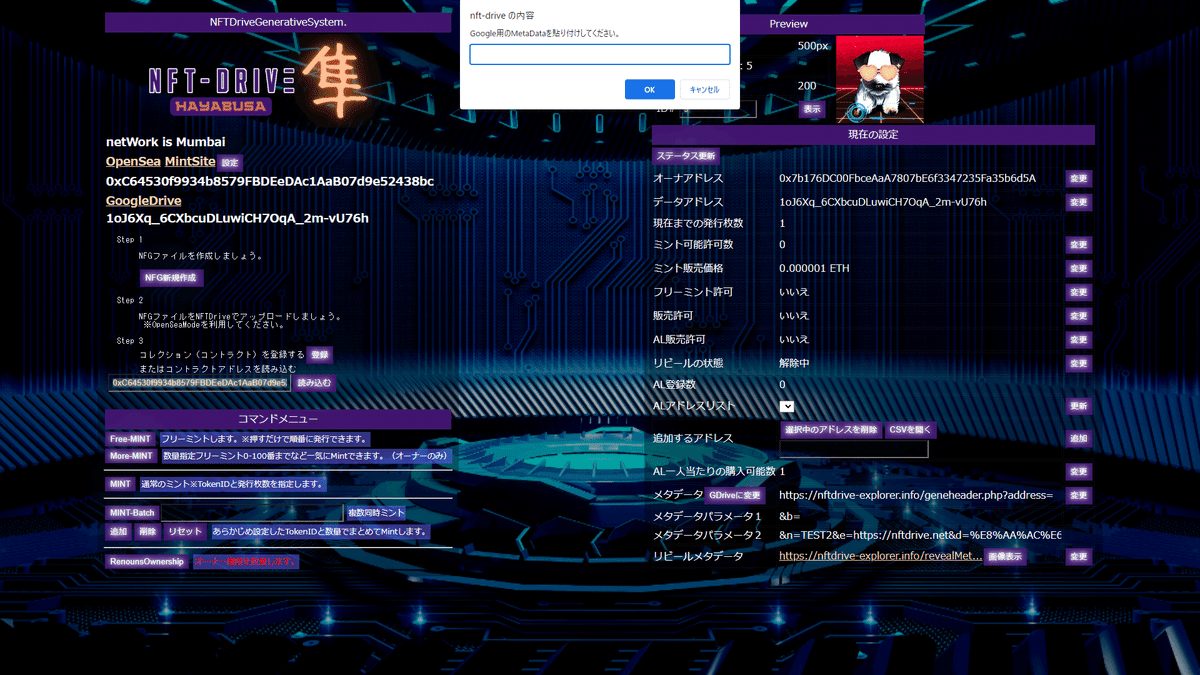Click OK in the nft-drive dialog
The height and width of the screenshot is (675, 1200).
[650, 89]
